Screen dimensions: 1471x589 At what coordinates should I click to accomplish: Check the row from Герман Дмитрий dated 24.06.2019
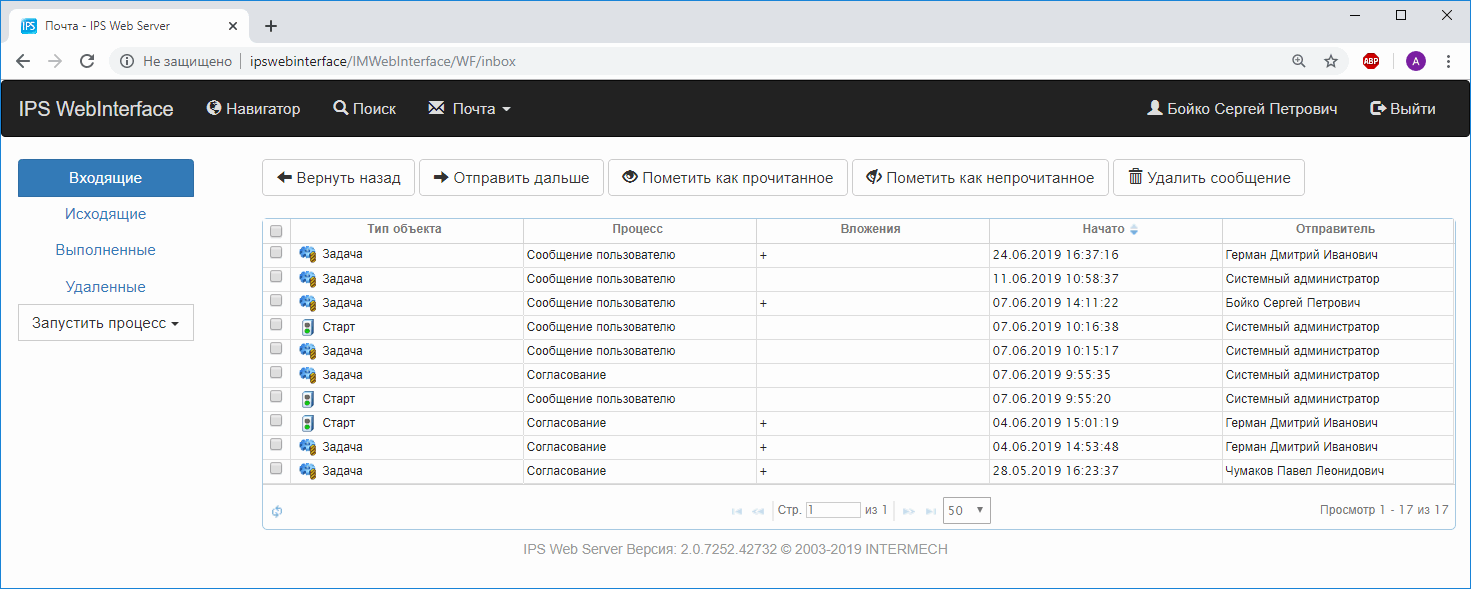pyautogui.click(x=276, y=254)
